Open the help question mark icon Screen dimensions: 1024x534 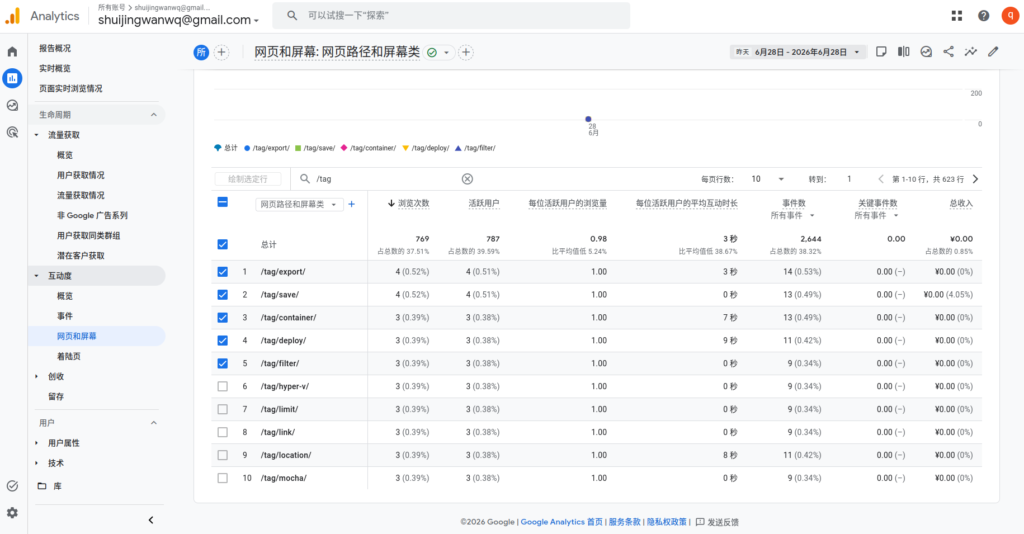tap(984, 16)
